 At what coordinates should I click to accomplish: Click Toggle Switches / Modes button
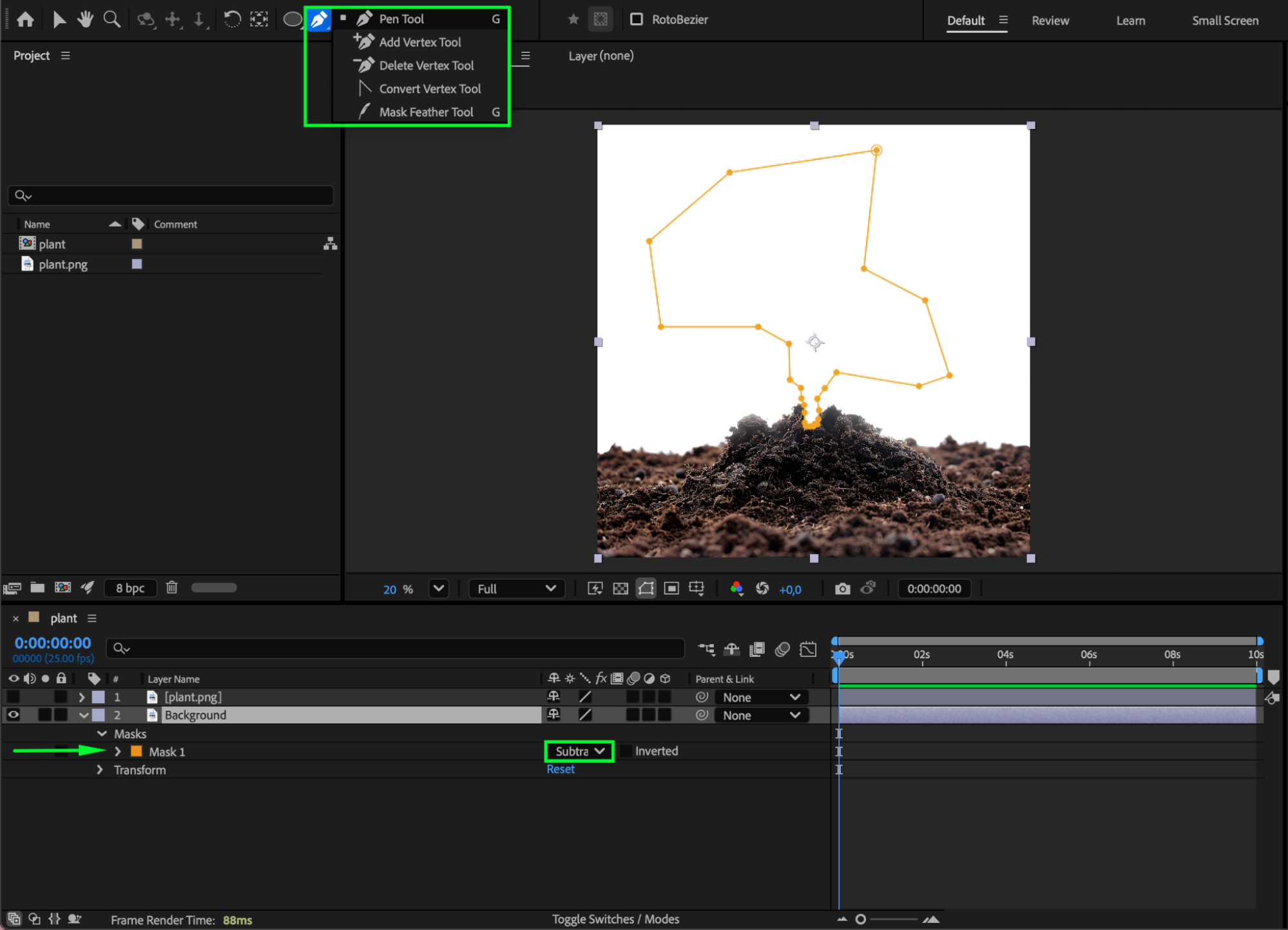pyautogui.click(x=615, y=919)
